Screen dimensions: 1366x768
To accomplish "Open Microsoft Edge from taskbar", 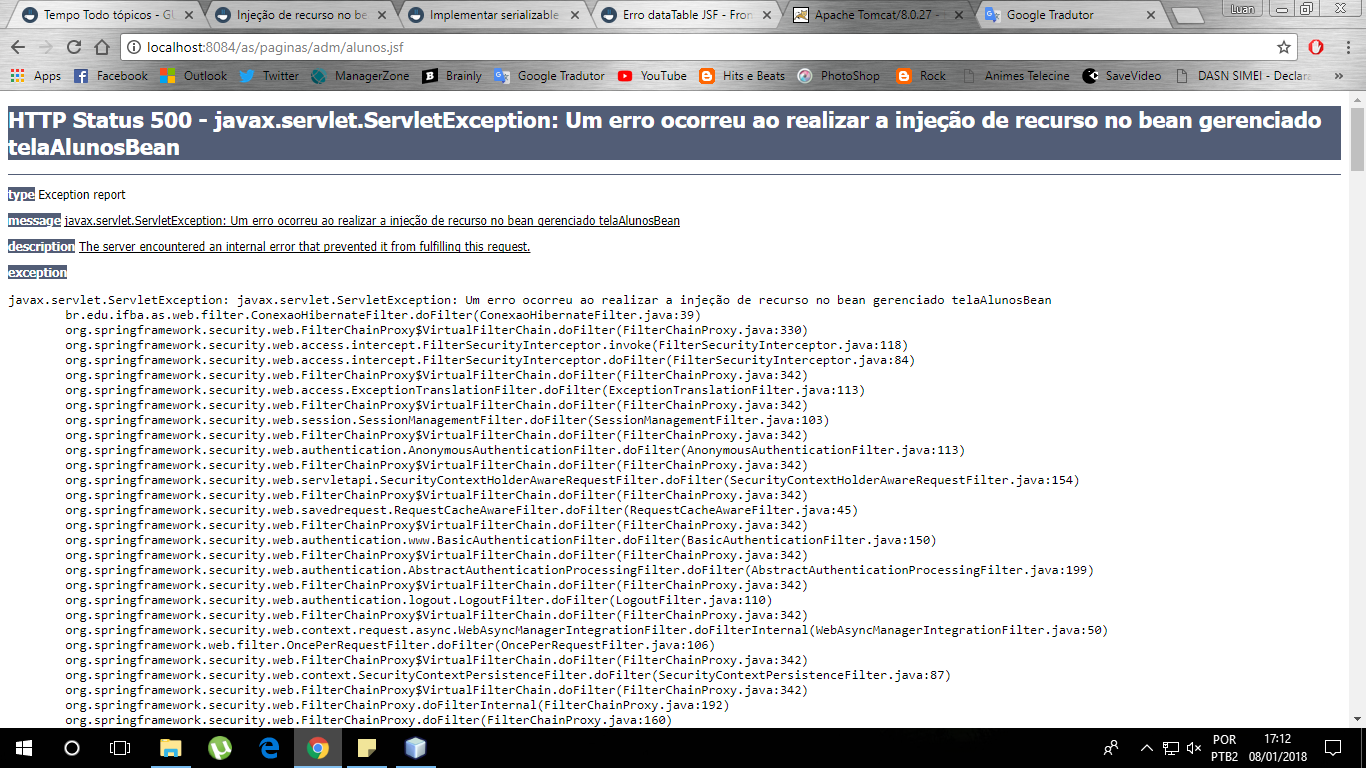I will 269,747.
